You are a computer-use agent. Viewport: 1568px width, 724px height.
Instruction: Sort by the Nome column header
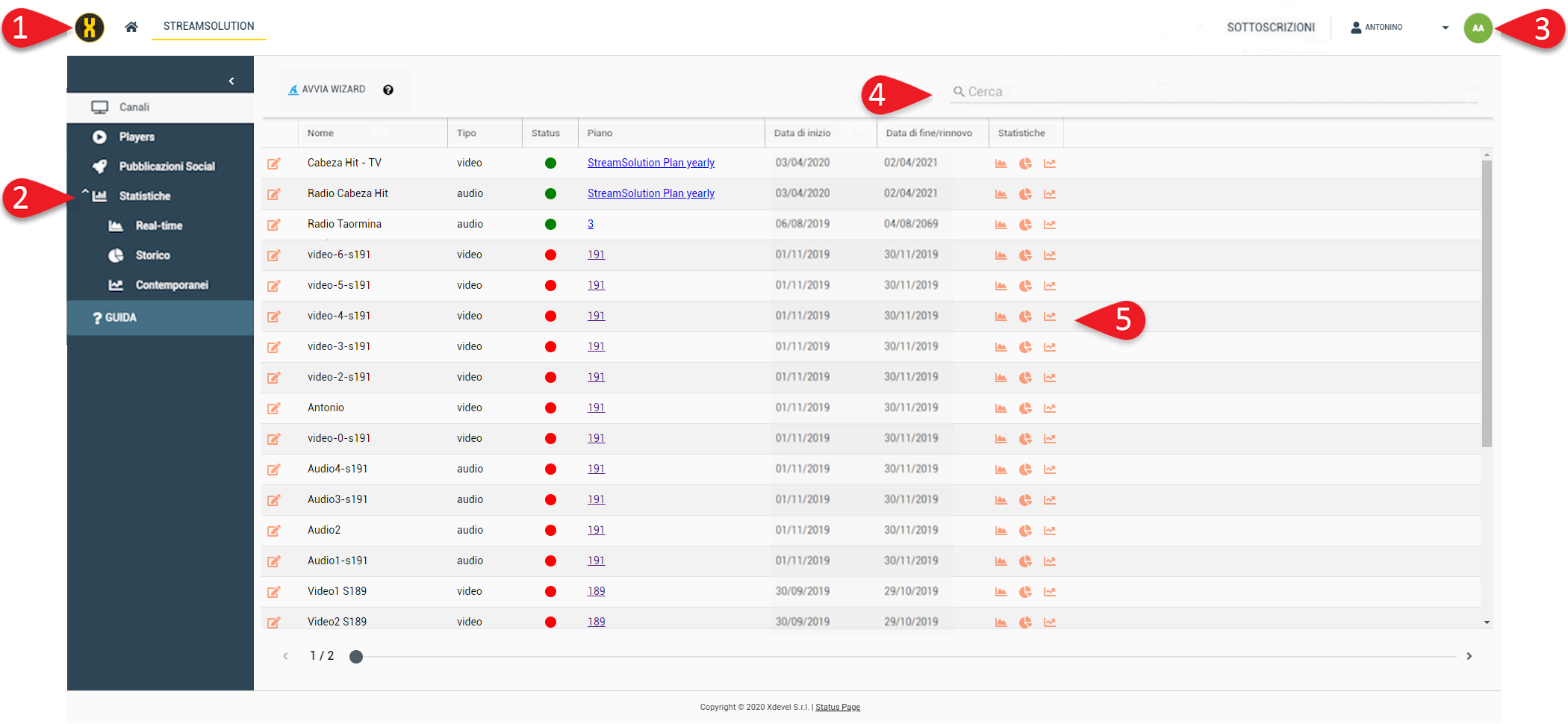pos(373,133)
